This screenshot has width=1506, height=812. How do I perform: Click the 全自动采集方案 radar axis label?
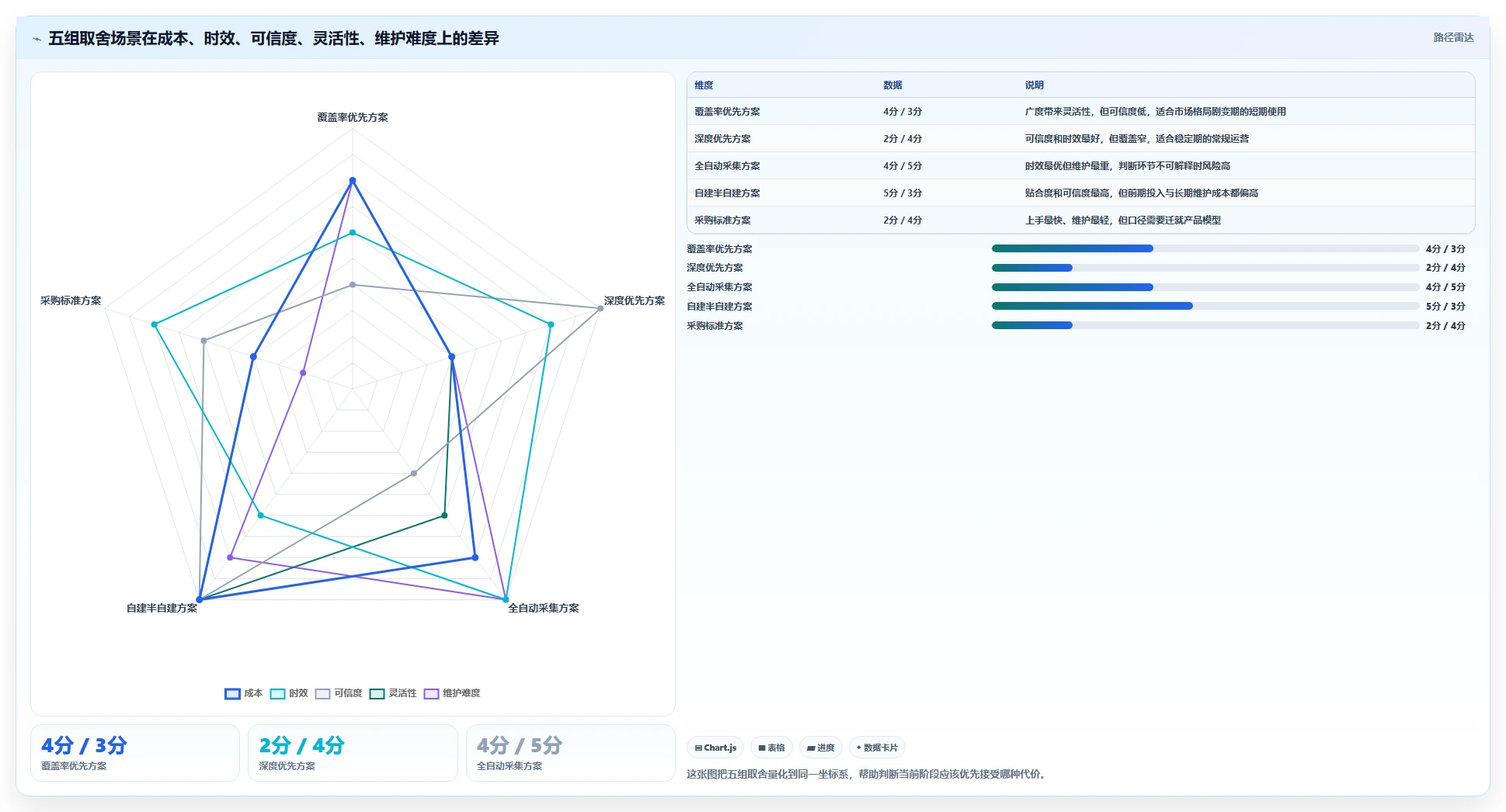point(544,609)
